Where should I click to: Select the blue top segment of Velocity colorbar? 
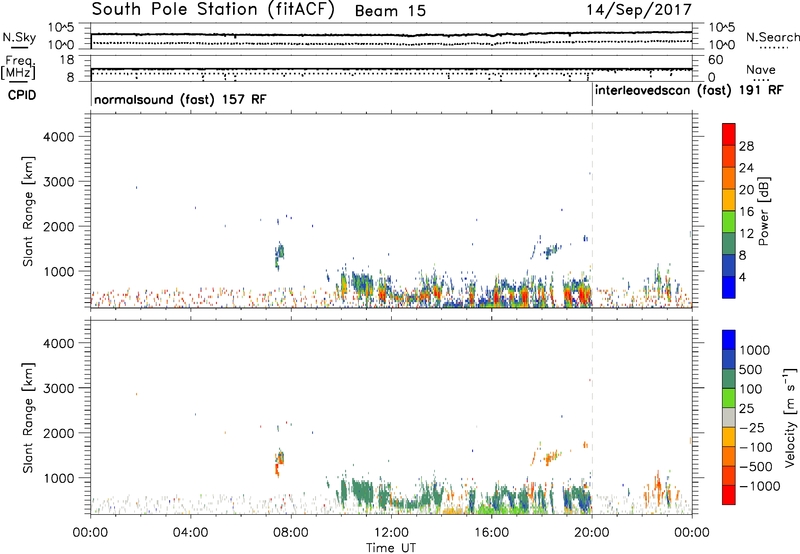(729, 340)
